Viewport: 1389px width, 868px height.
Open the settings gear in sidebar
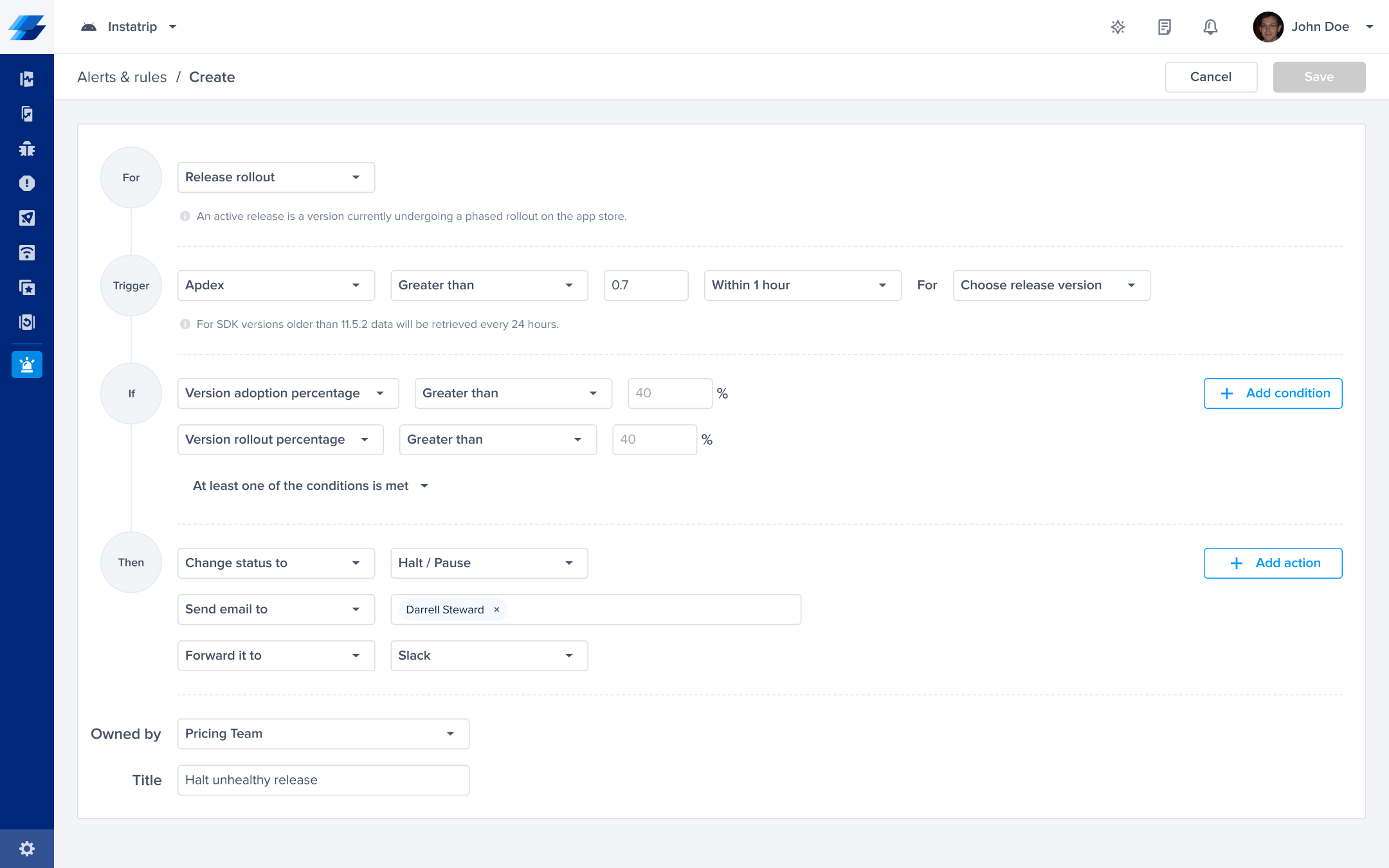(27, 849)
